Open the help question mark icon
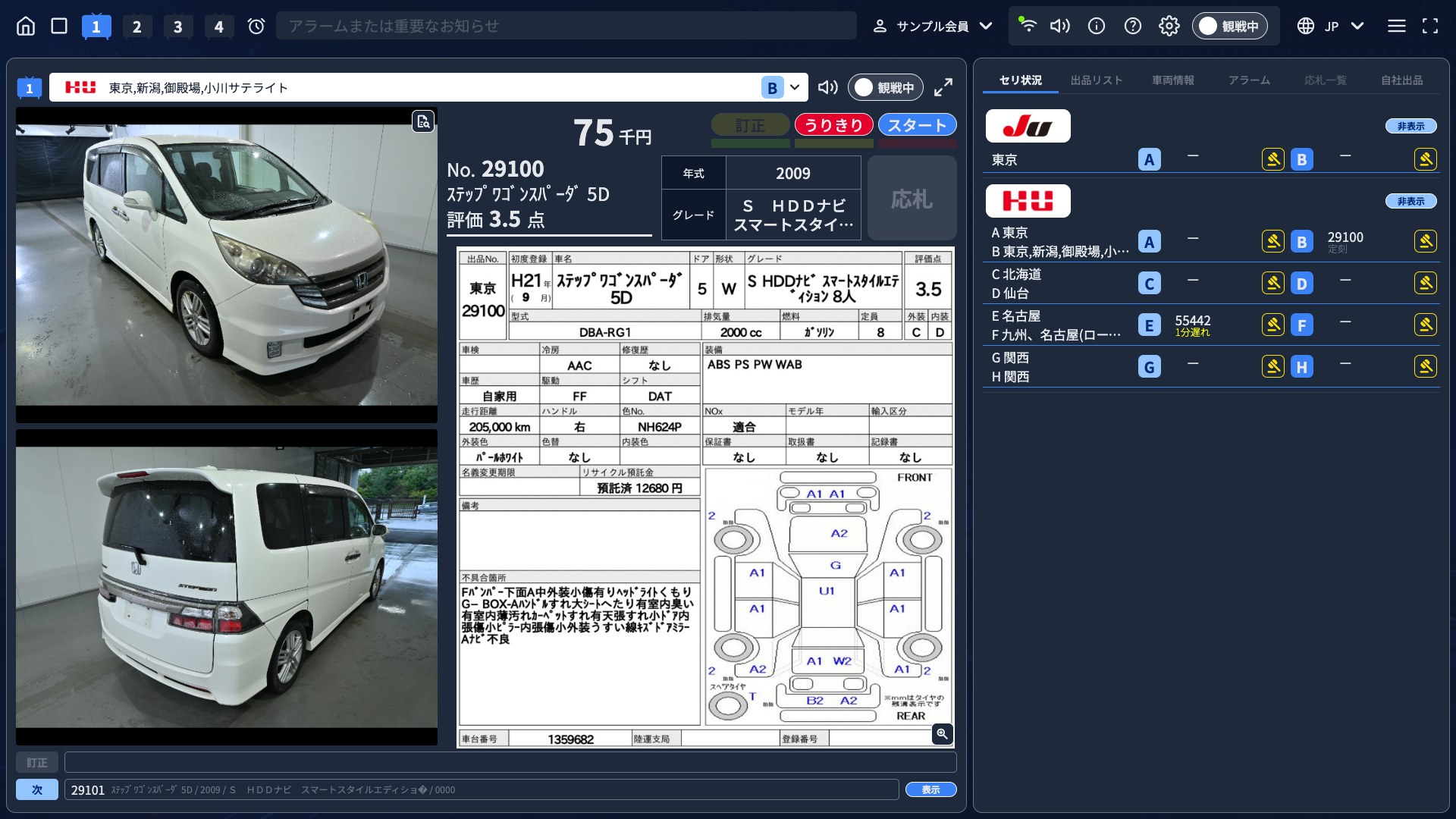This screenshot has height=819, width=1456. click(1133, 27)
